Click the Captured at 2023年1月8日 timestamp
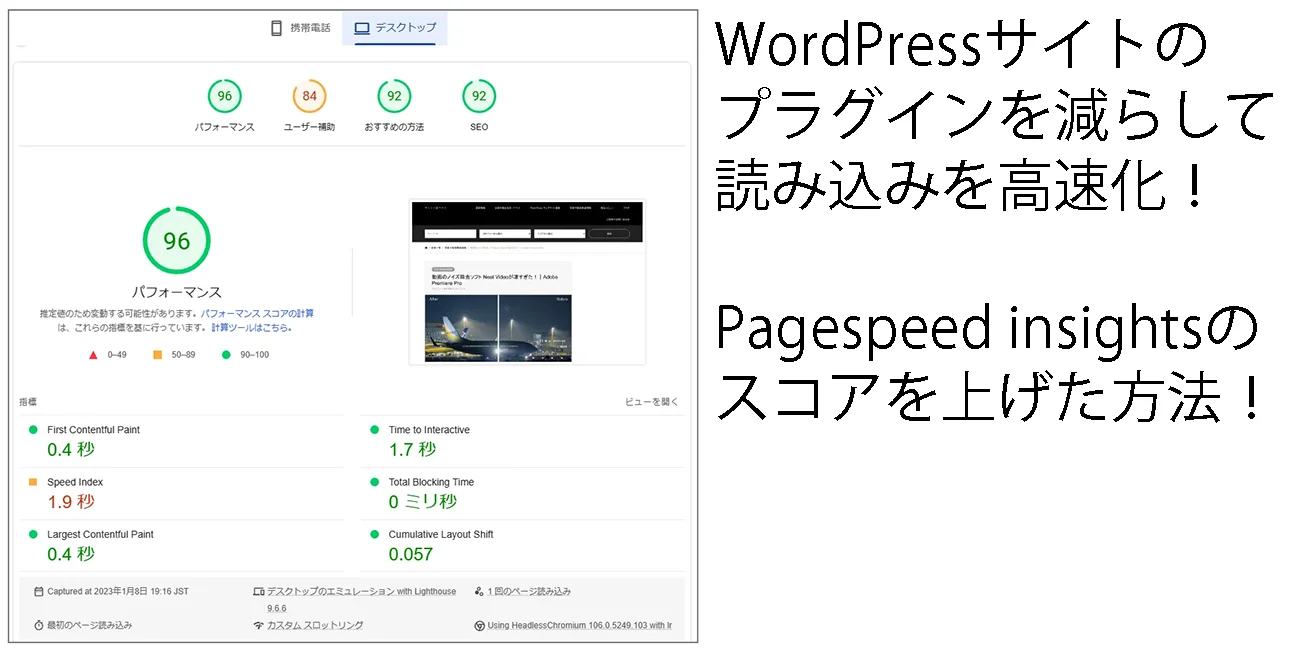Screen dimensions: 1300x653 [118, 592]
